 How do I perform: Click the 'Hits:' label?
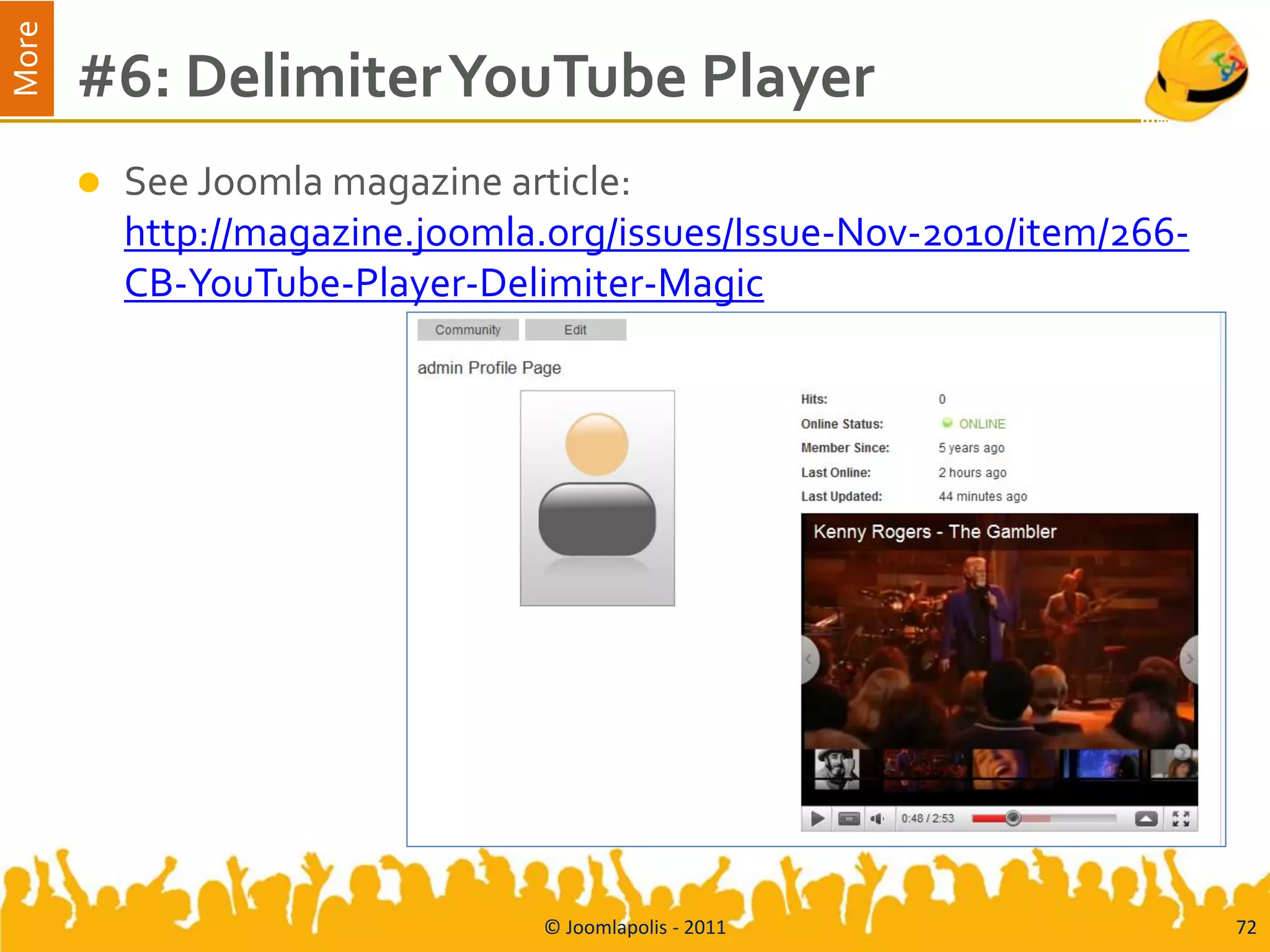(814, 399)
